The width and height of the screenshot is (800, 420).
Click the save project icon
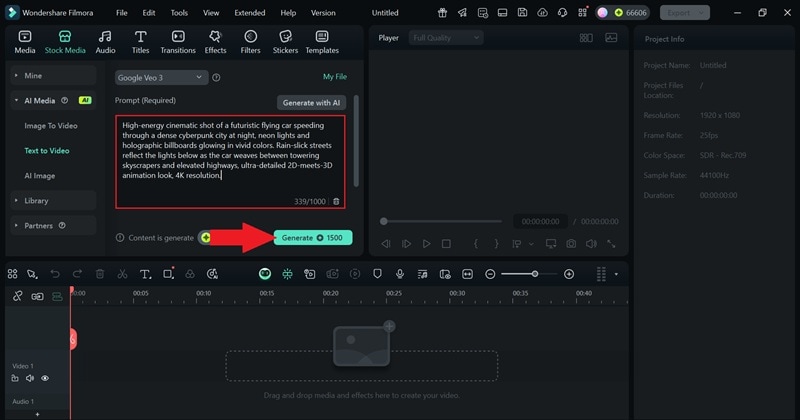[x=522, y=13]
